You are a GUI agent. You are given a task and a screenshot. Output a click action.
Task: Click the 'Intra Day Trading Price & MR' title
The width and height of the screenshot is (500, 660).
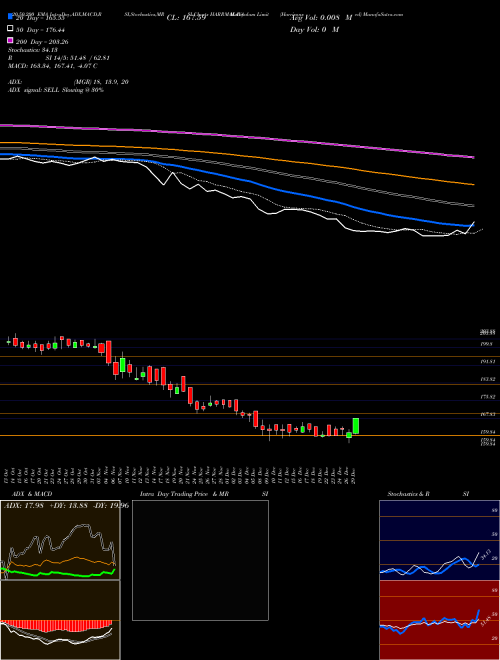[184, 494]
